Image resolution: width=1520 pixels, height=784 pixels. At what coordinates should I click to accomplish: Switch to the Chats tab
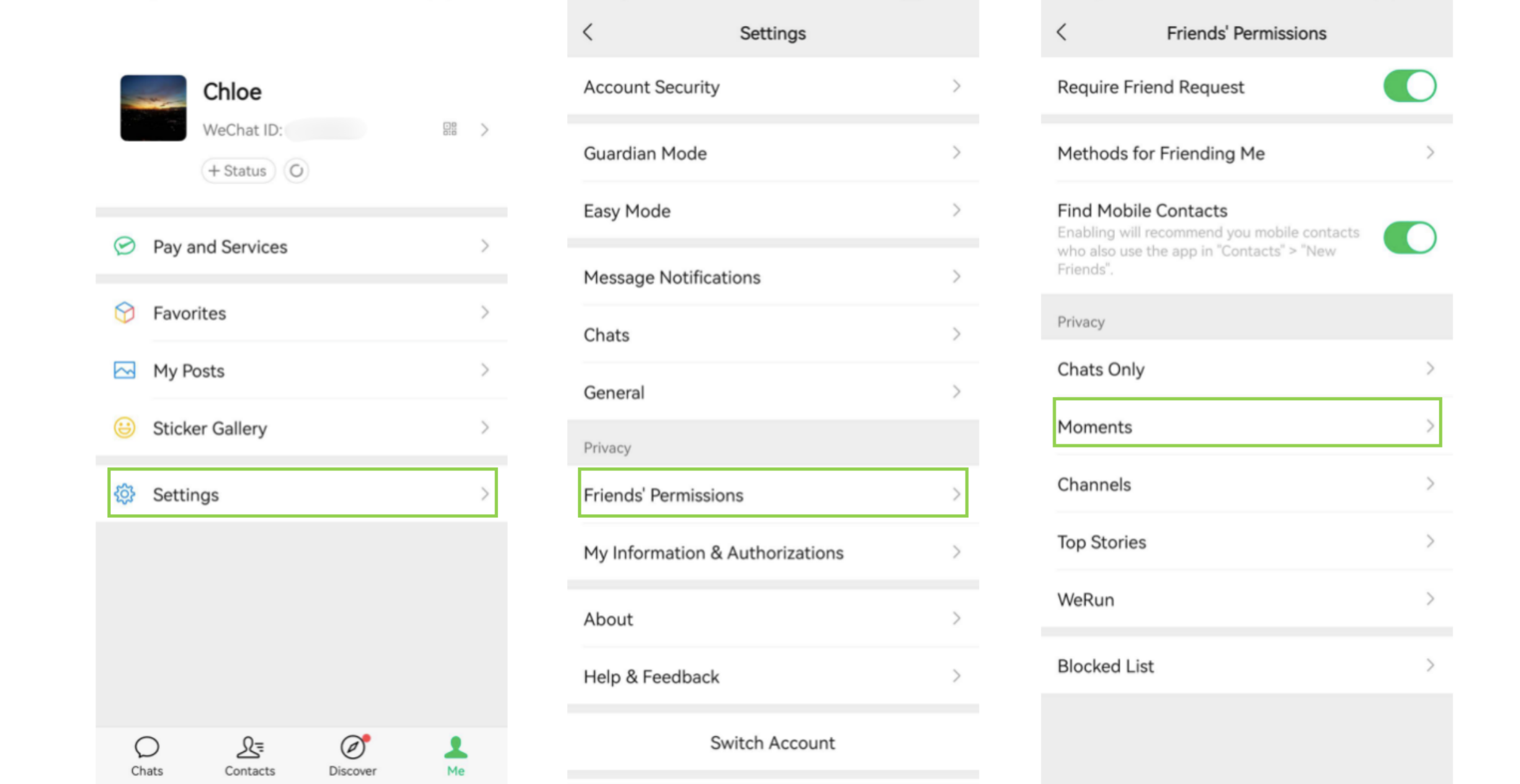pos(147,748)
